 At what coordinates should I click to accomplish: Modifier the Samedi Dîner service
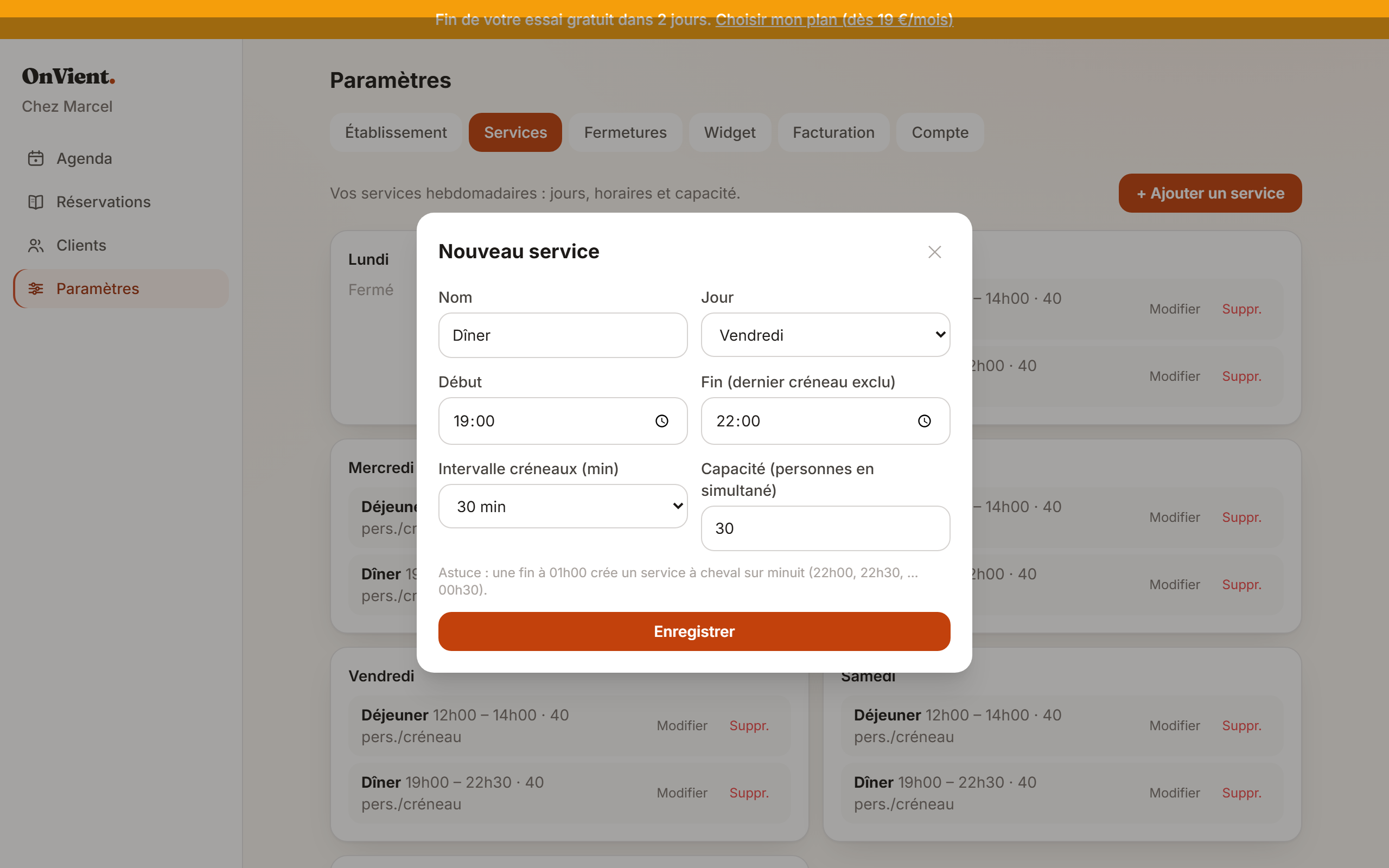(1174, 793)
